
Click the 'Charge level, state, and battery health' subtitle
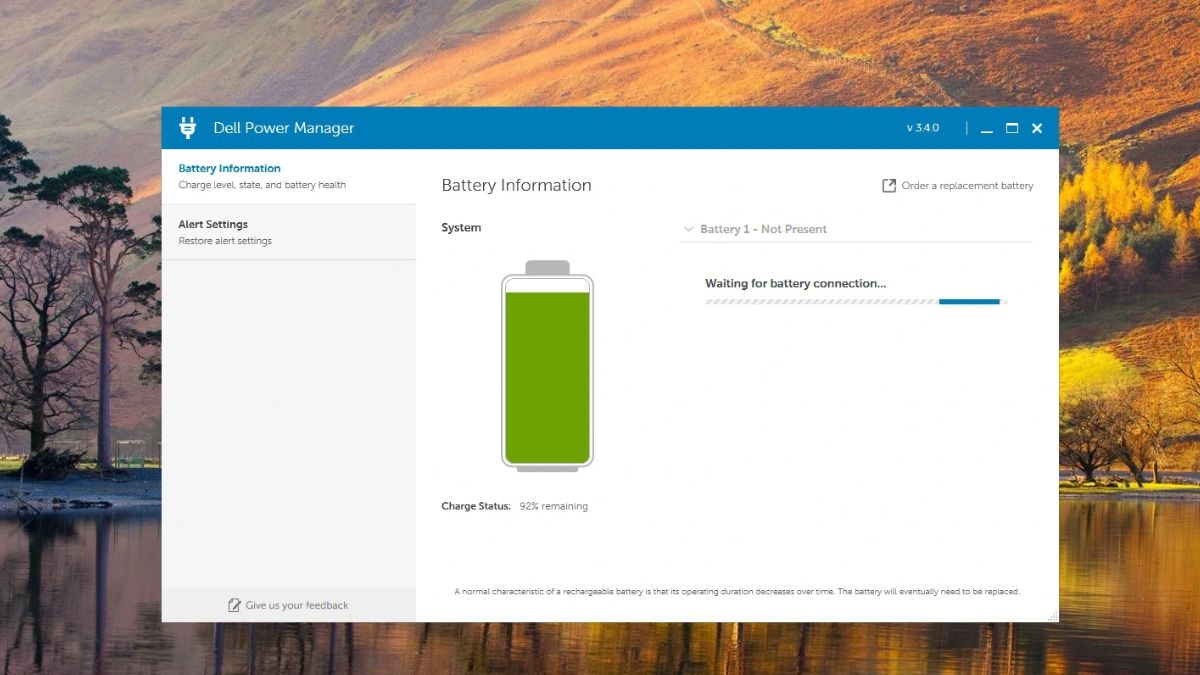262,185
